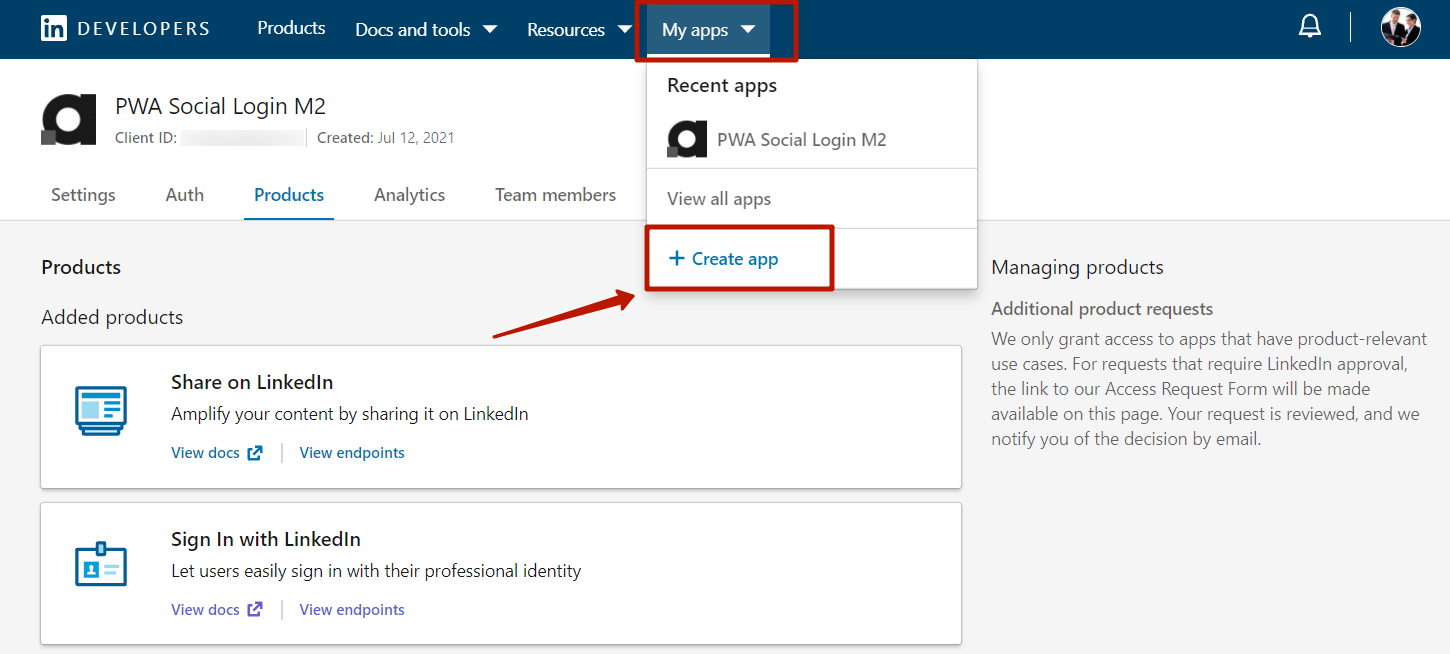
Task: Click the app icon in Recent apps
Action: (687, 139)
